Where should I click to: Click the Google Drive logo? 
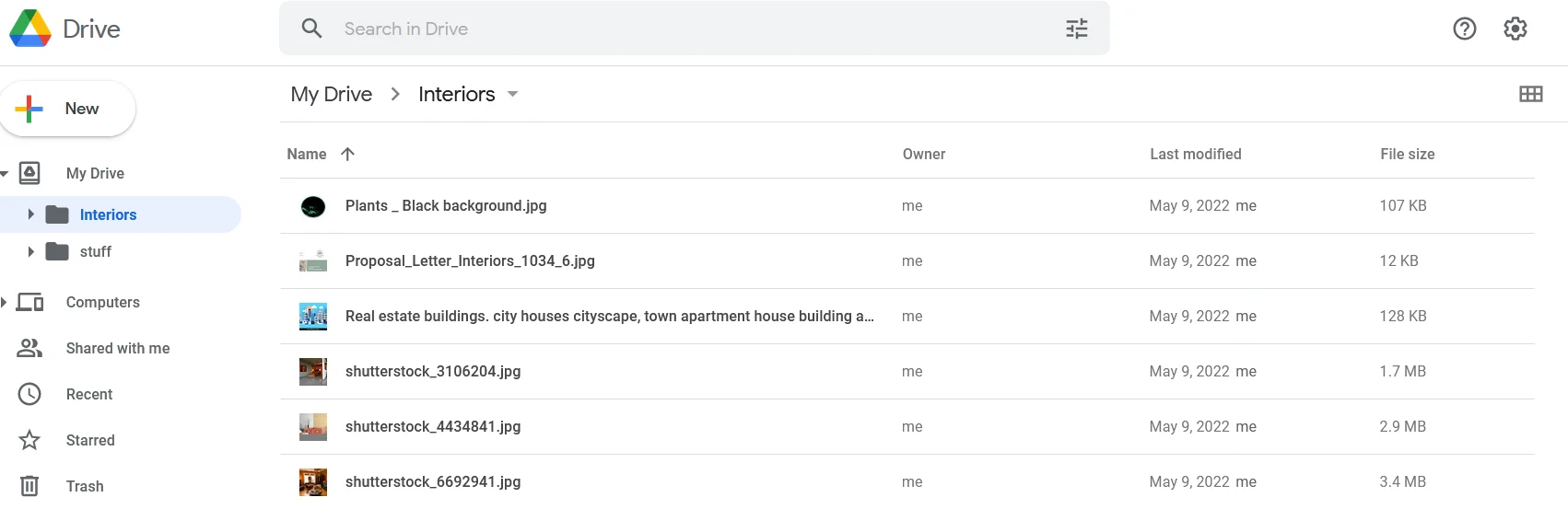pos(30,29)
